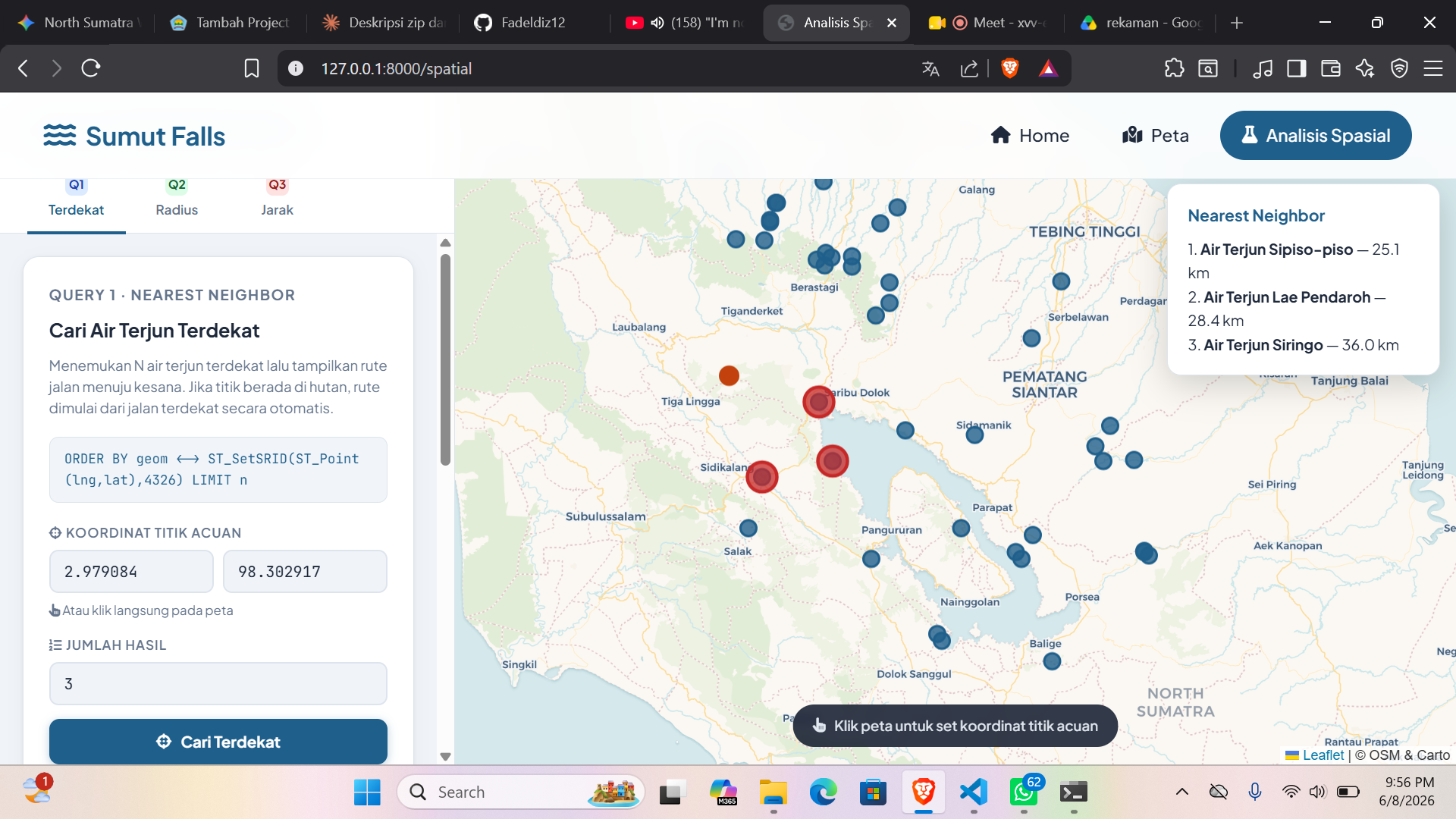Run the Cari Terdekat search

point(218,741)
